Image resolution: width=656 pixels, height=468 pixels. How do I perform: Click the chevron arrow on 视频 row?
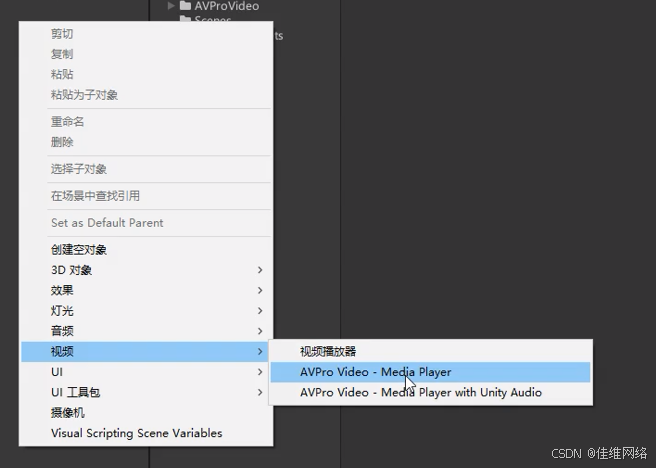260,351
